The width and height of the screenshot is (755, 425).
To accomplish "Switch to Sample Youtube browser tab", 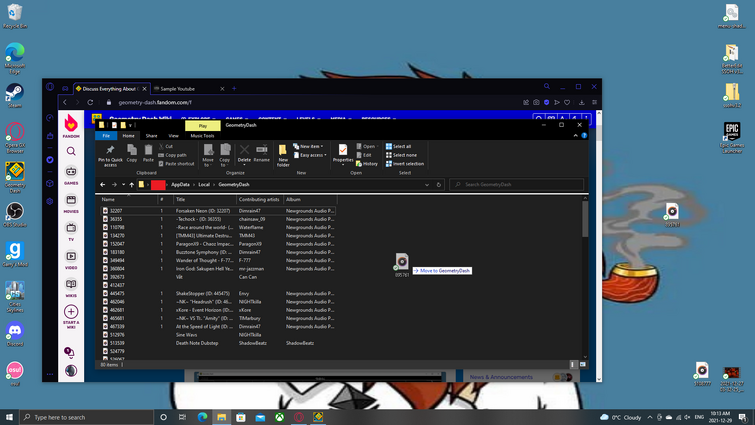I will click(x=189, y=89).
